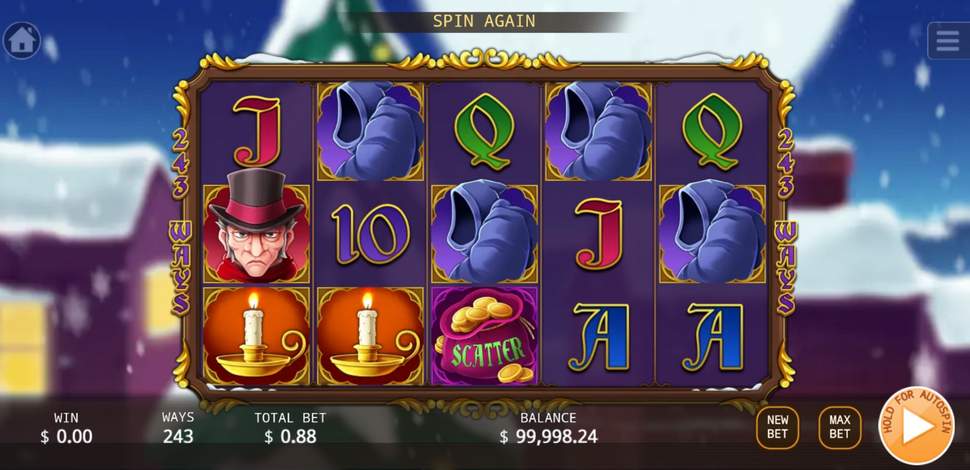
Task: Click the green Q in fifth reel
Action: [x=711, y=131]
